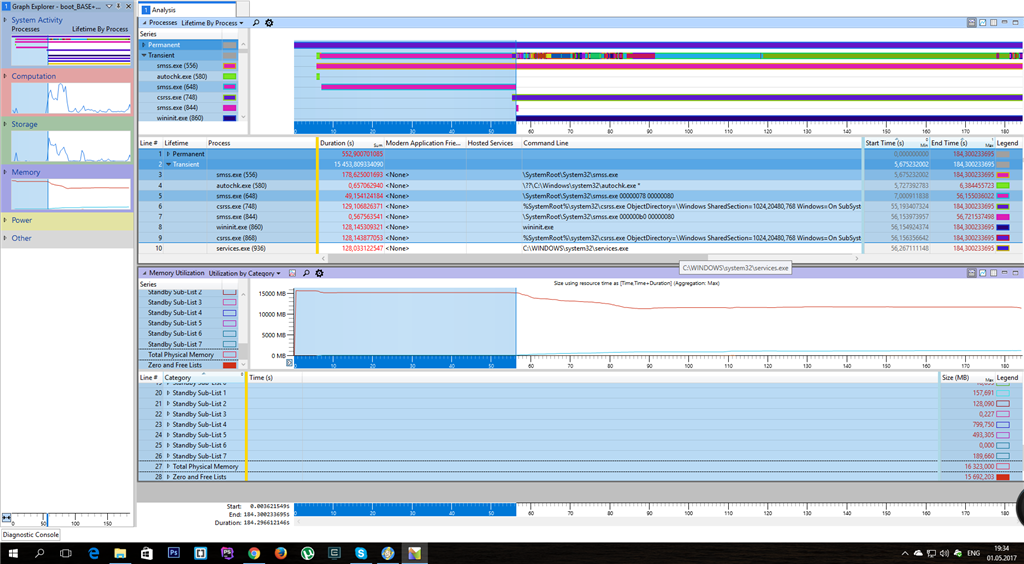Select the autochk.exe (580) table row
Viewport: 1024px width, 564px height.
pyautogui.click(x=579, y=185)
